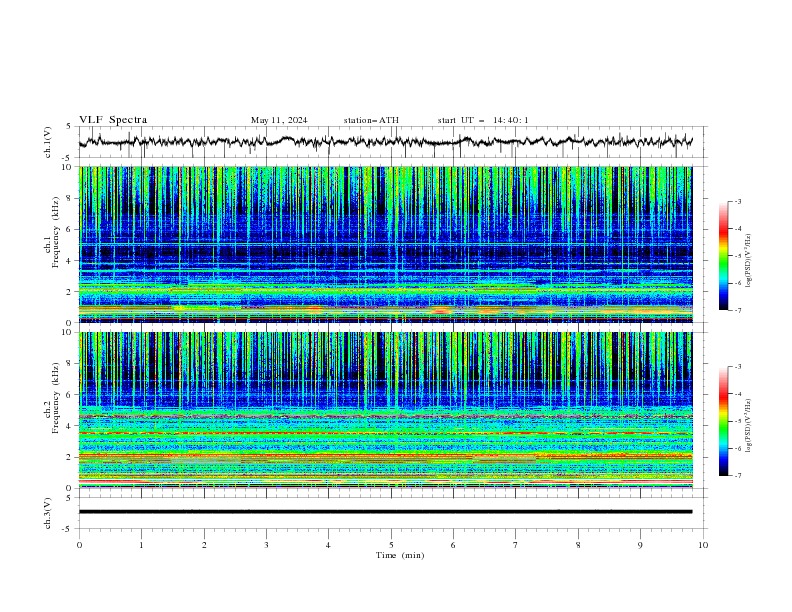Click the ch.3 flat voltage trace

coord(385,512)
